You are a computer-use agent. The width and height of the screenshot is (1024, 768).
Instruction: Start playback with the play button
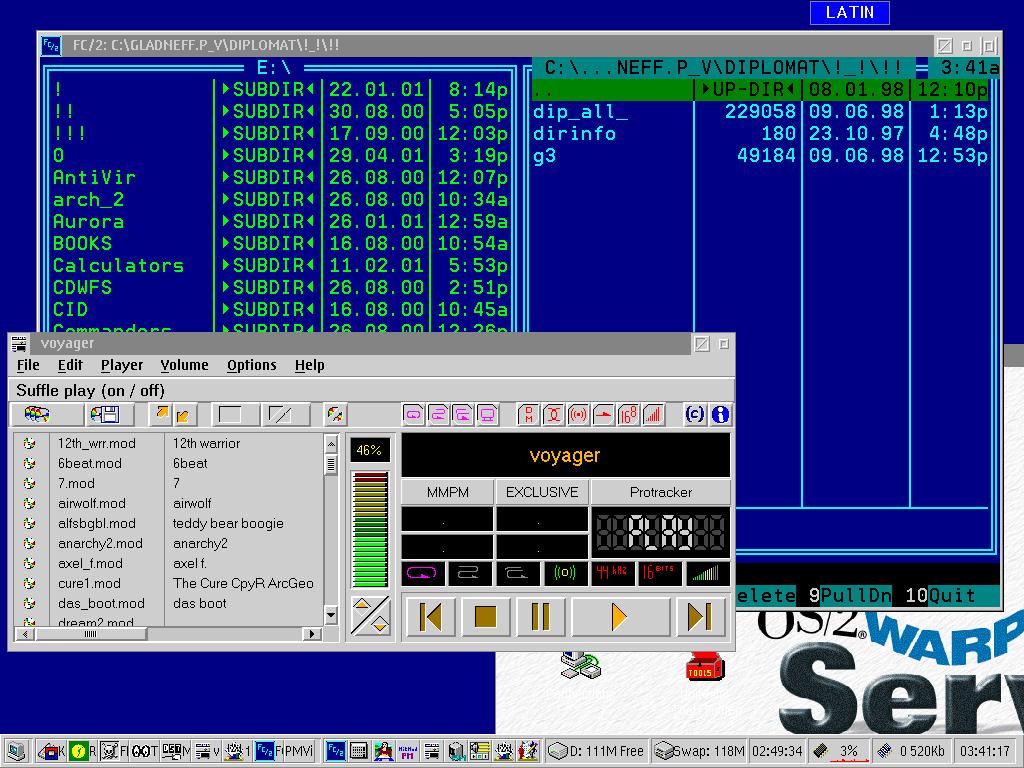[x=620, y=616]
